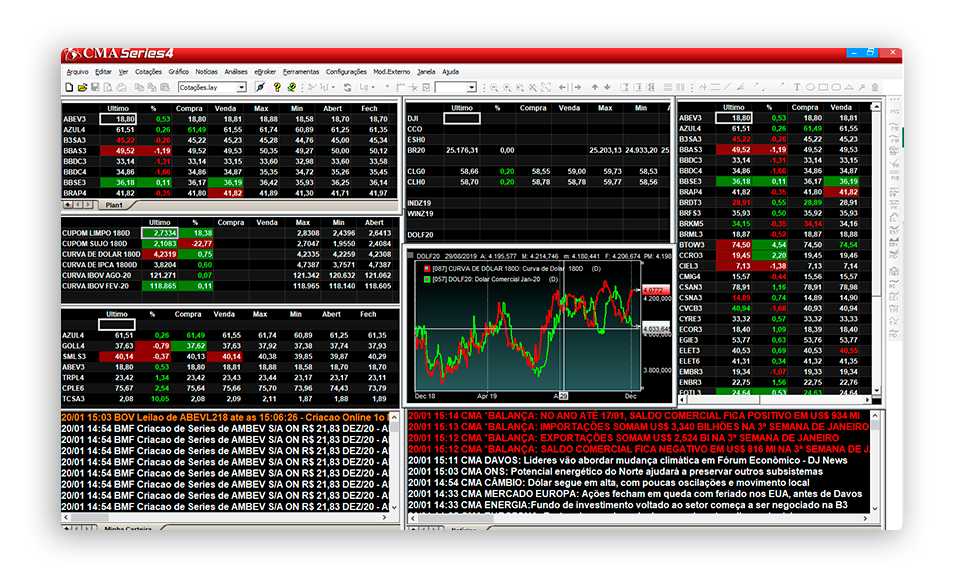
Task: Save the layout with the floppy icon
Action: [95, 87]
